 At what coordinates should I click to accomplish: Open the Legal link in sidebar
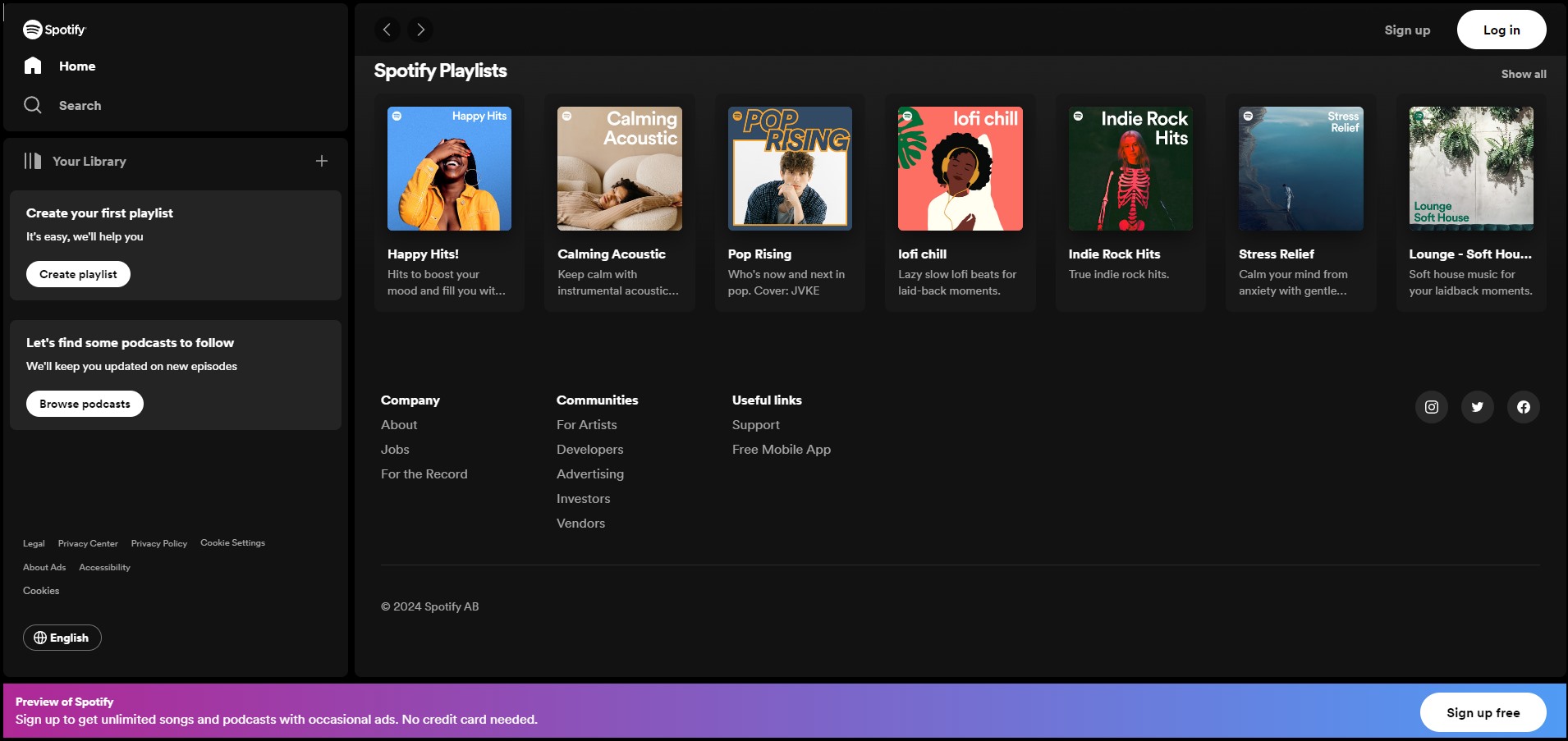34,543
